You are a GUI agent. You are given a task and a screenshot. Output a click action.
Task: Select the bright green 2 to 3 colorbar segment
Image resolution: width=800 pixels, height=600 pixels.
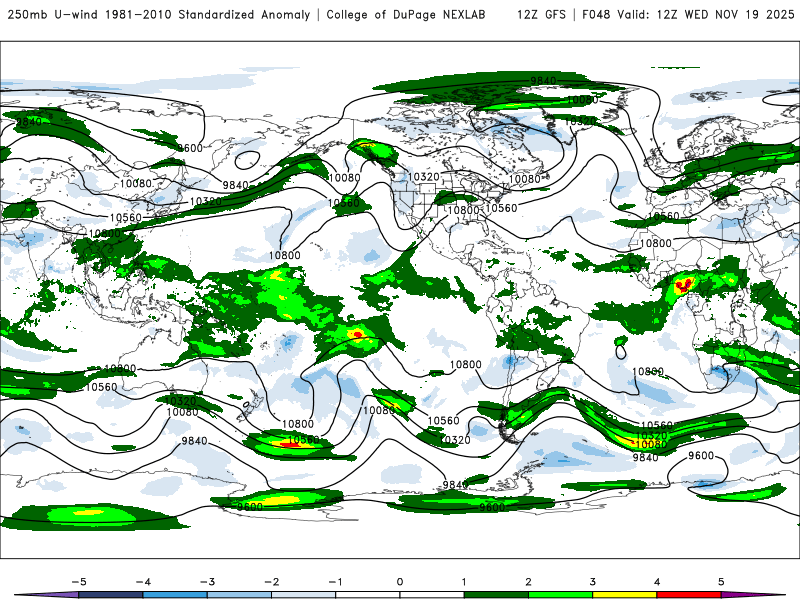coord(560,595)
